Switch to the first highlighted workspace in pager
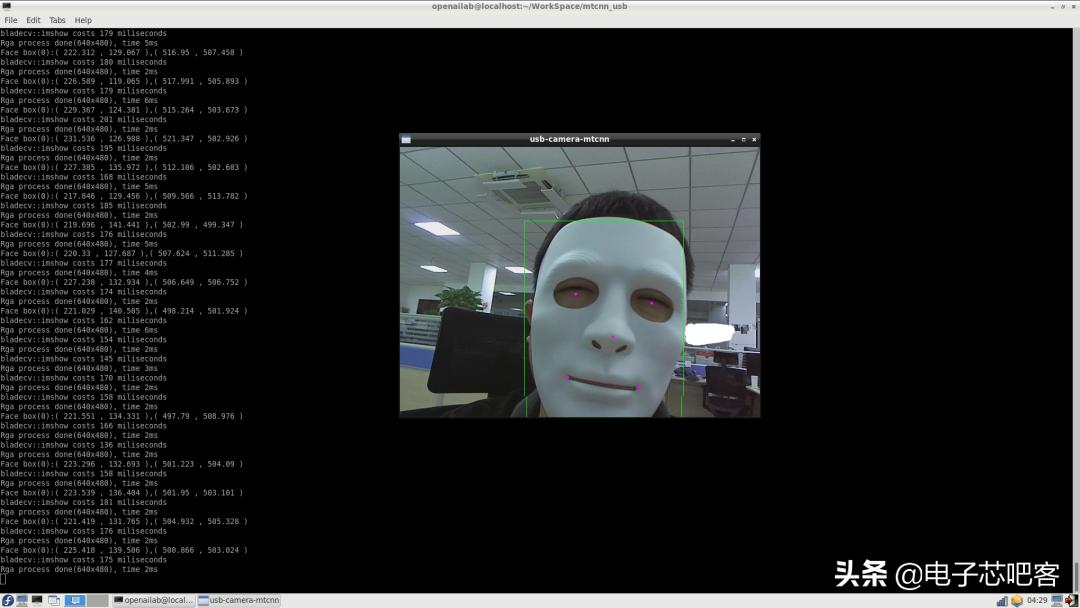Viewport: 1080px width, 608px height. click(75, 600)
